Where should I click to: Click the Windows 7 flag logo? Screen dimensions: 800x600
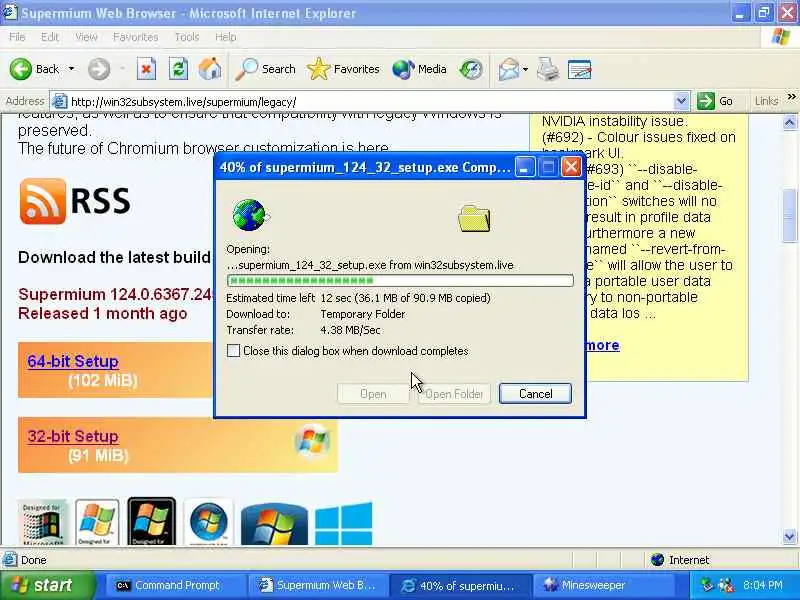(274, 524)
